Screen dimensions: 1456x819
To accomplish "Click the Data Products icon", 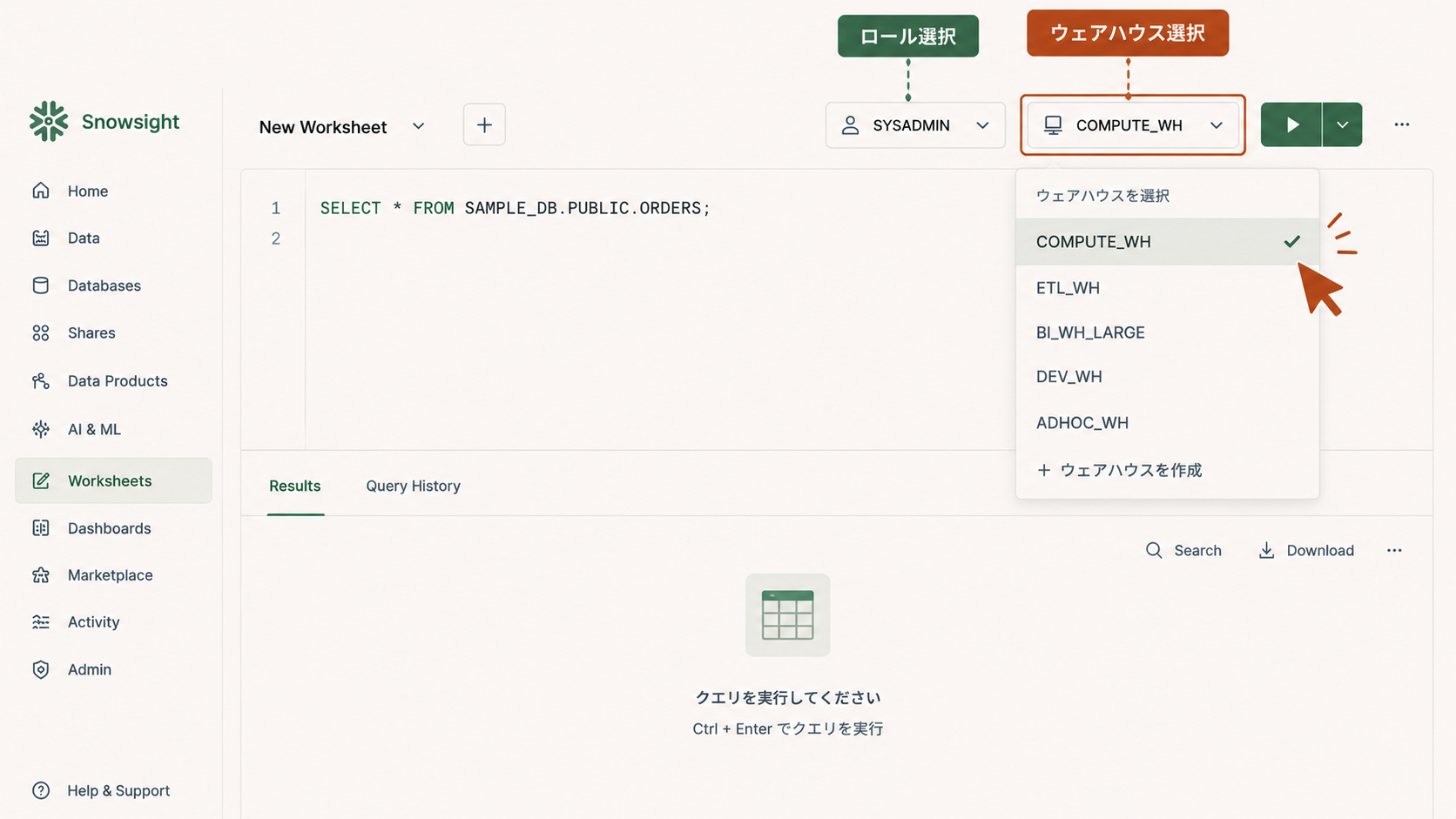I will click(x=41, y=380).
